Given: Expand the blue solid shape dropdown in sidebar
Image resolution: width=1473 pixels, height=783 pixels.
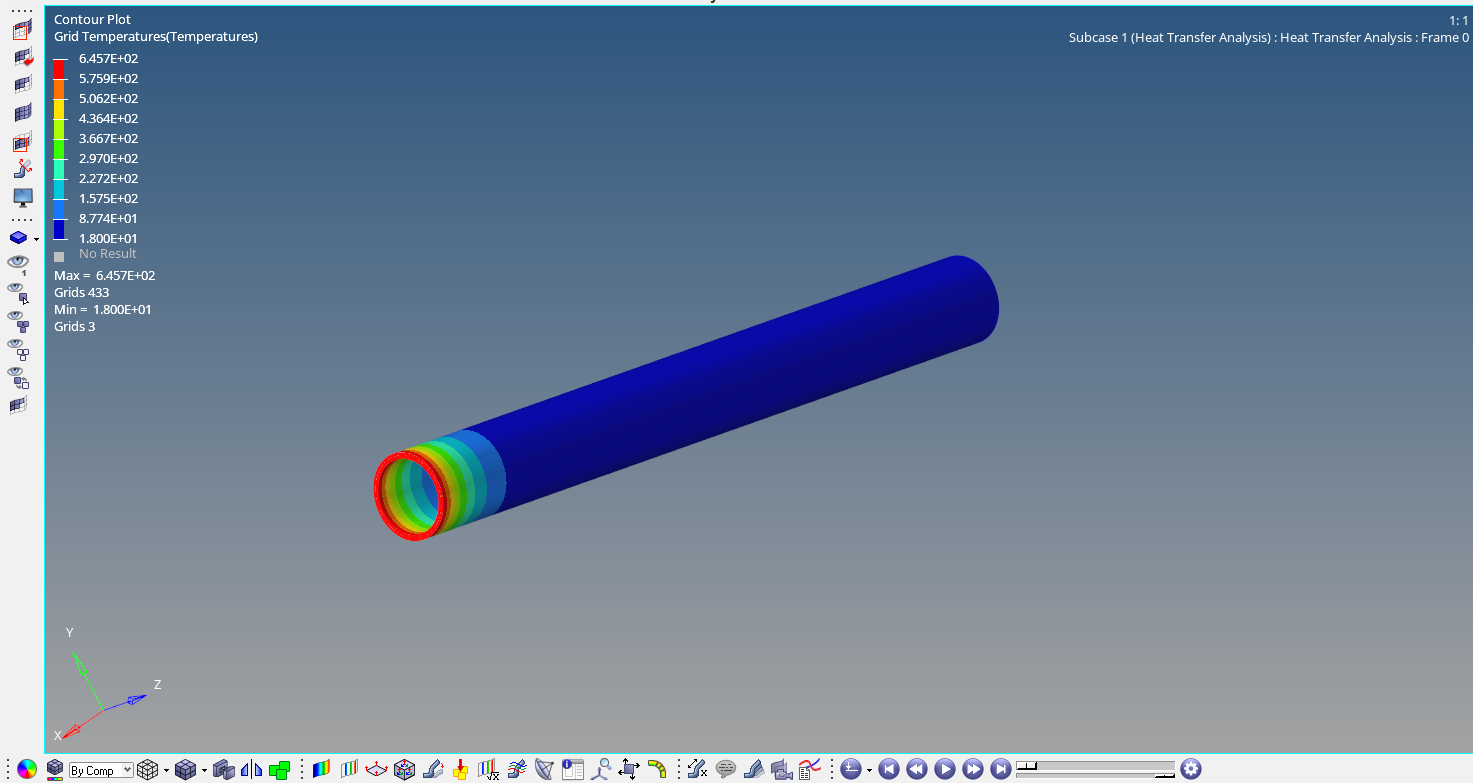Looking at the screenshot, I should [x=36, y=239].
